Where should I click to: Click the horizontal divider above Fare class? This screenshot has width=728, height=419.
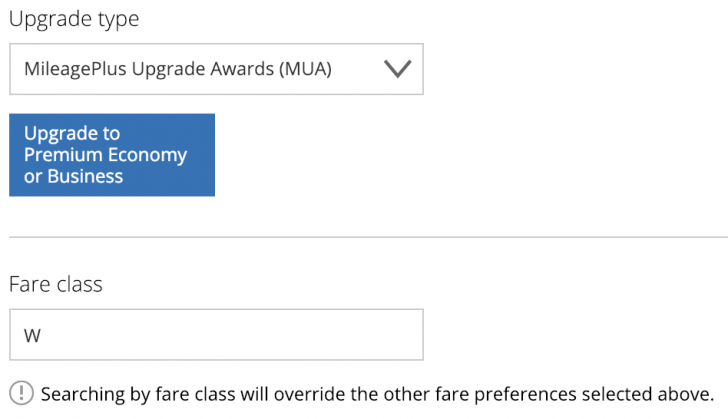tap(369, 237)
